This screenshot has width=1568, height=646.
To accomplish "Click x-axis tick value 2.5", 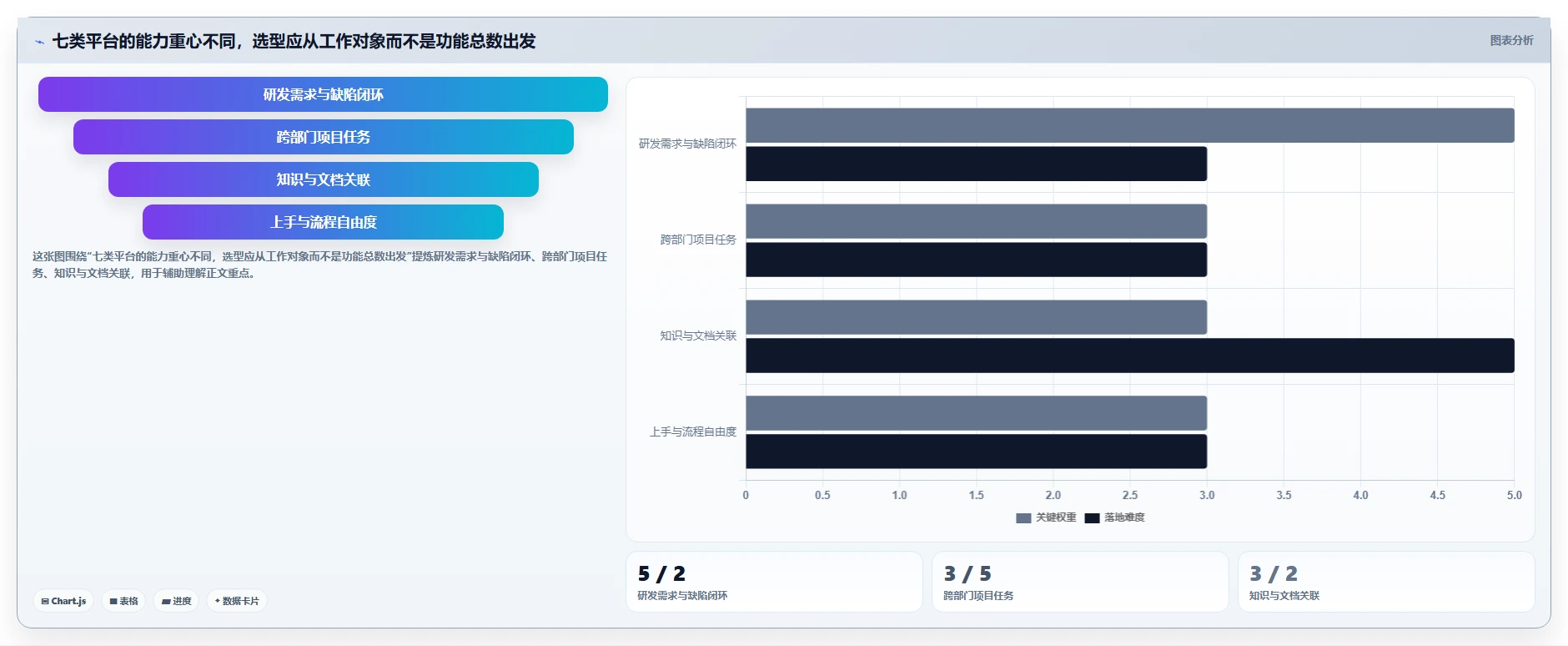I will pyautogui.click(x=1130, y=495).
